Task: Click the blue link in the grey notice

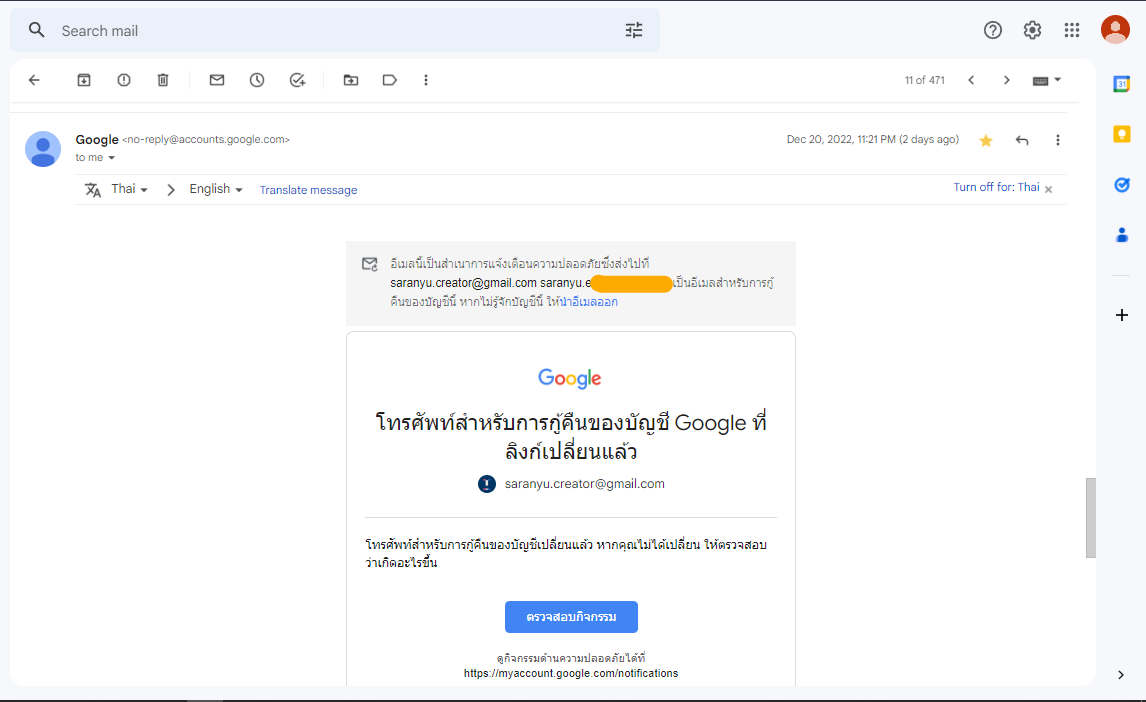Action: click(x=589, y=302)
